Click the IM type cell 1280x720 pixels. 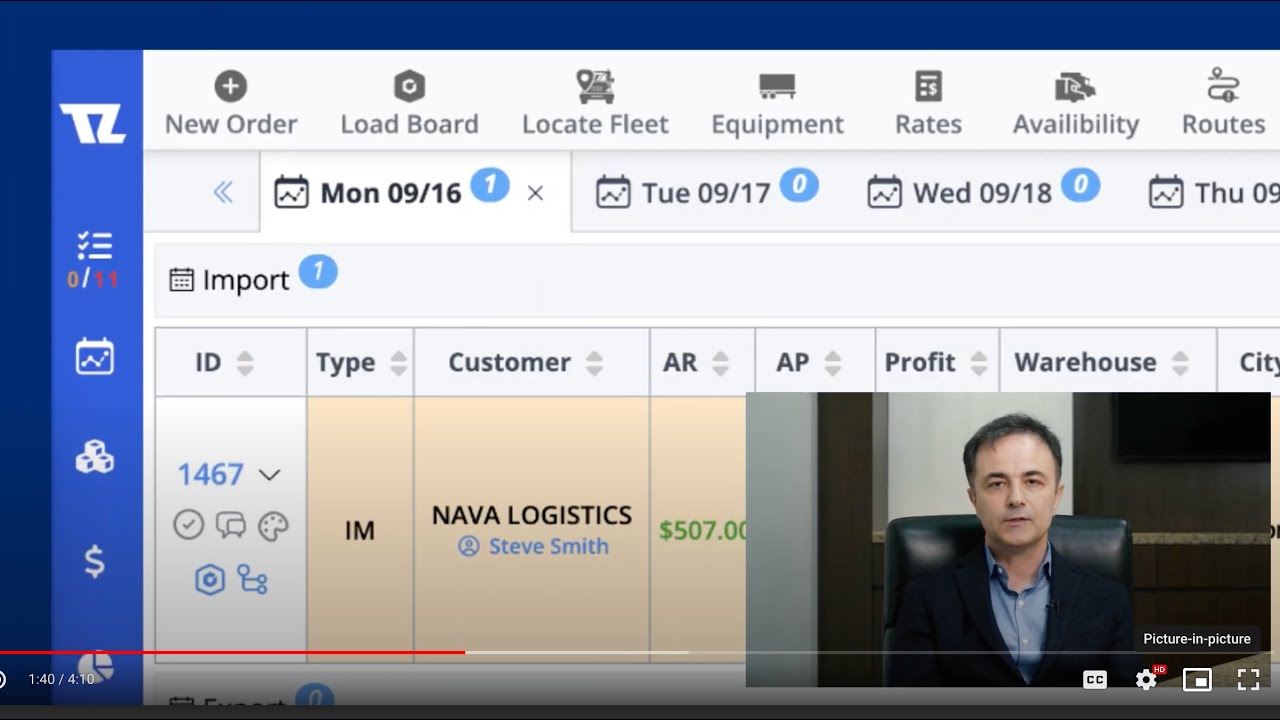click(x=359, y=530)
